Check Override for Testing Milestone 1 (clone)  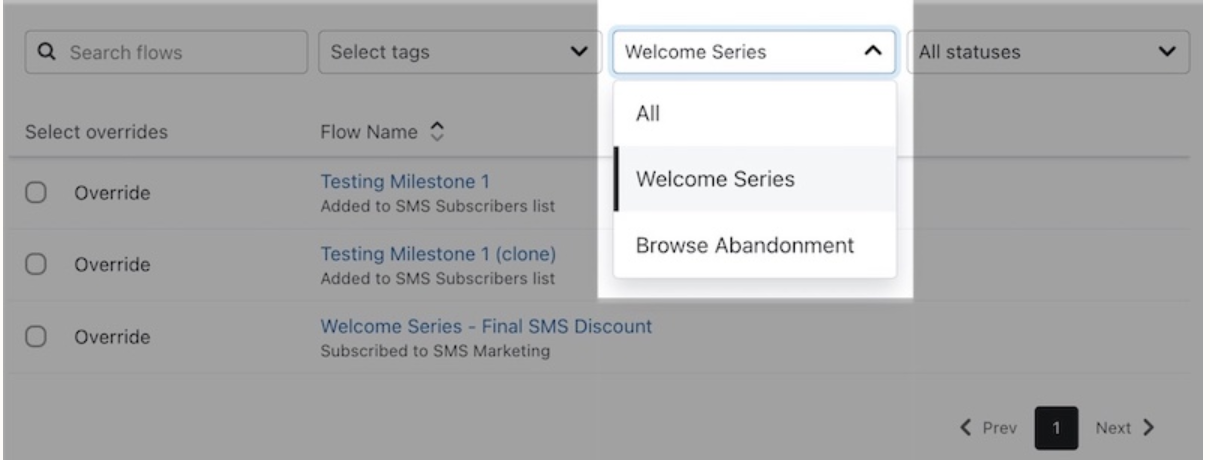click(x=33, y=265)
